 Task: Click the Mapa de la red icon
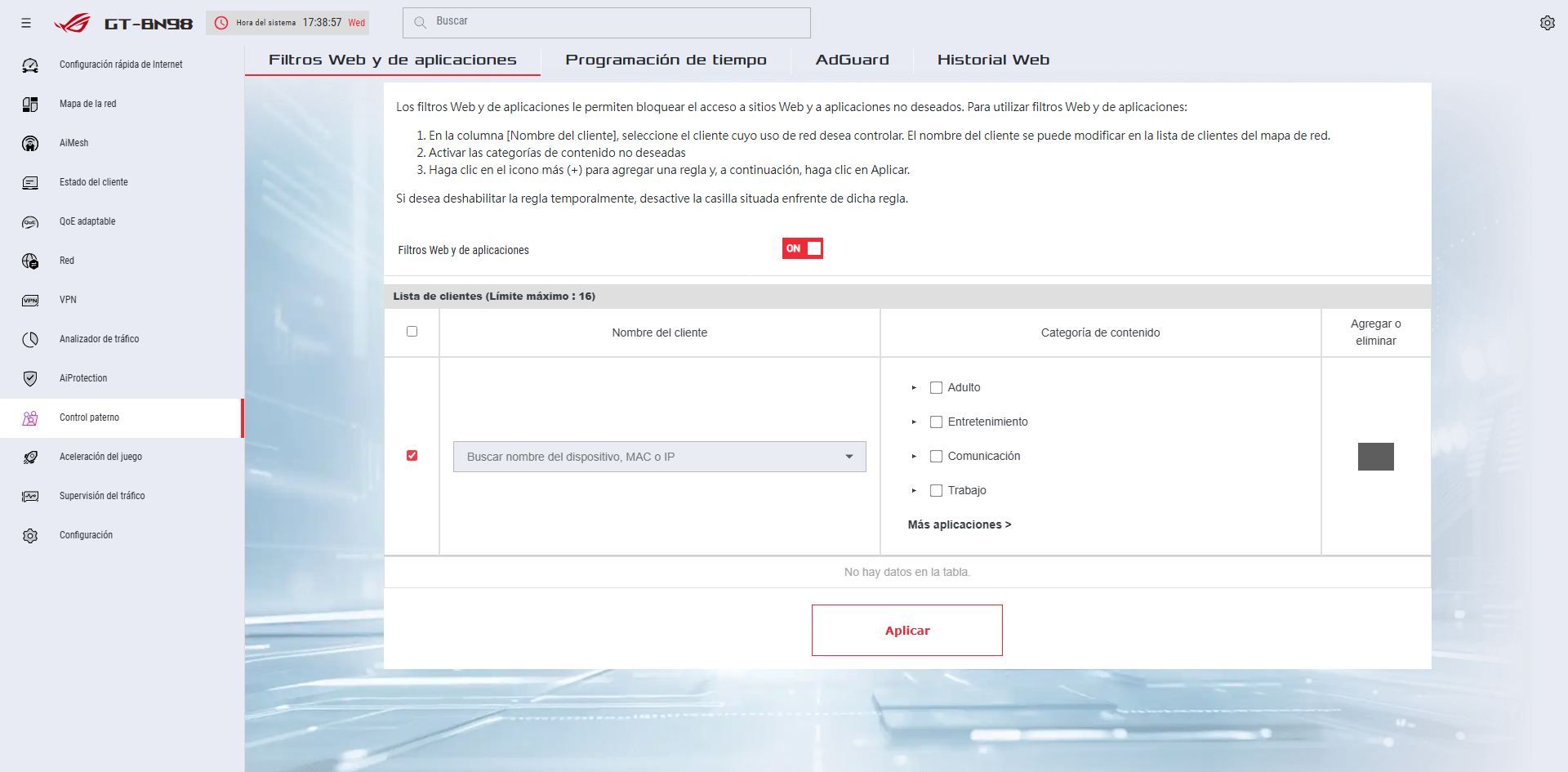click(30, 104)
